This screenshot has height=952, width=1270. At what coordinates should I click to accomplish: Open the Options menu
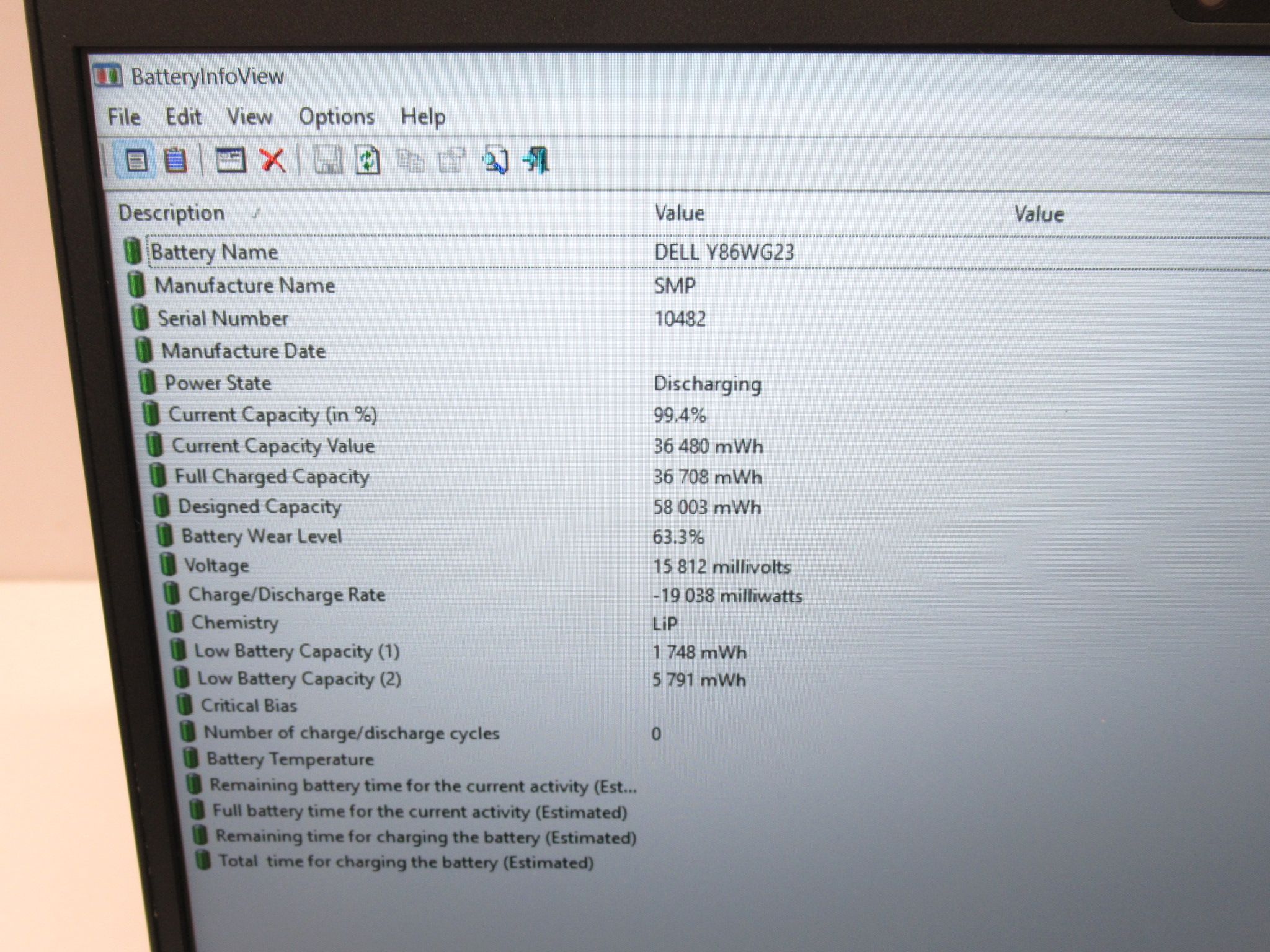click(337, 117)
